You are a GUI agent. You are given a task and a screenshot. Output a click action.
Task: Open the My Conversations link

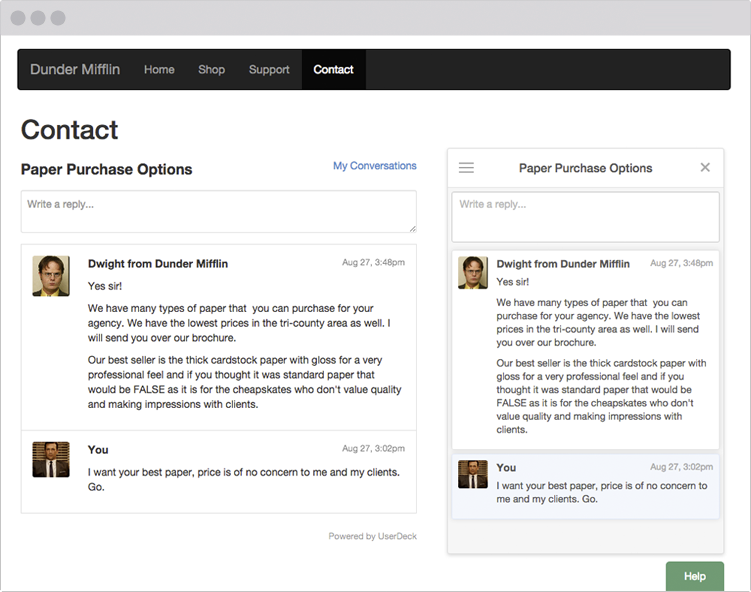coord(375,166)
